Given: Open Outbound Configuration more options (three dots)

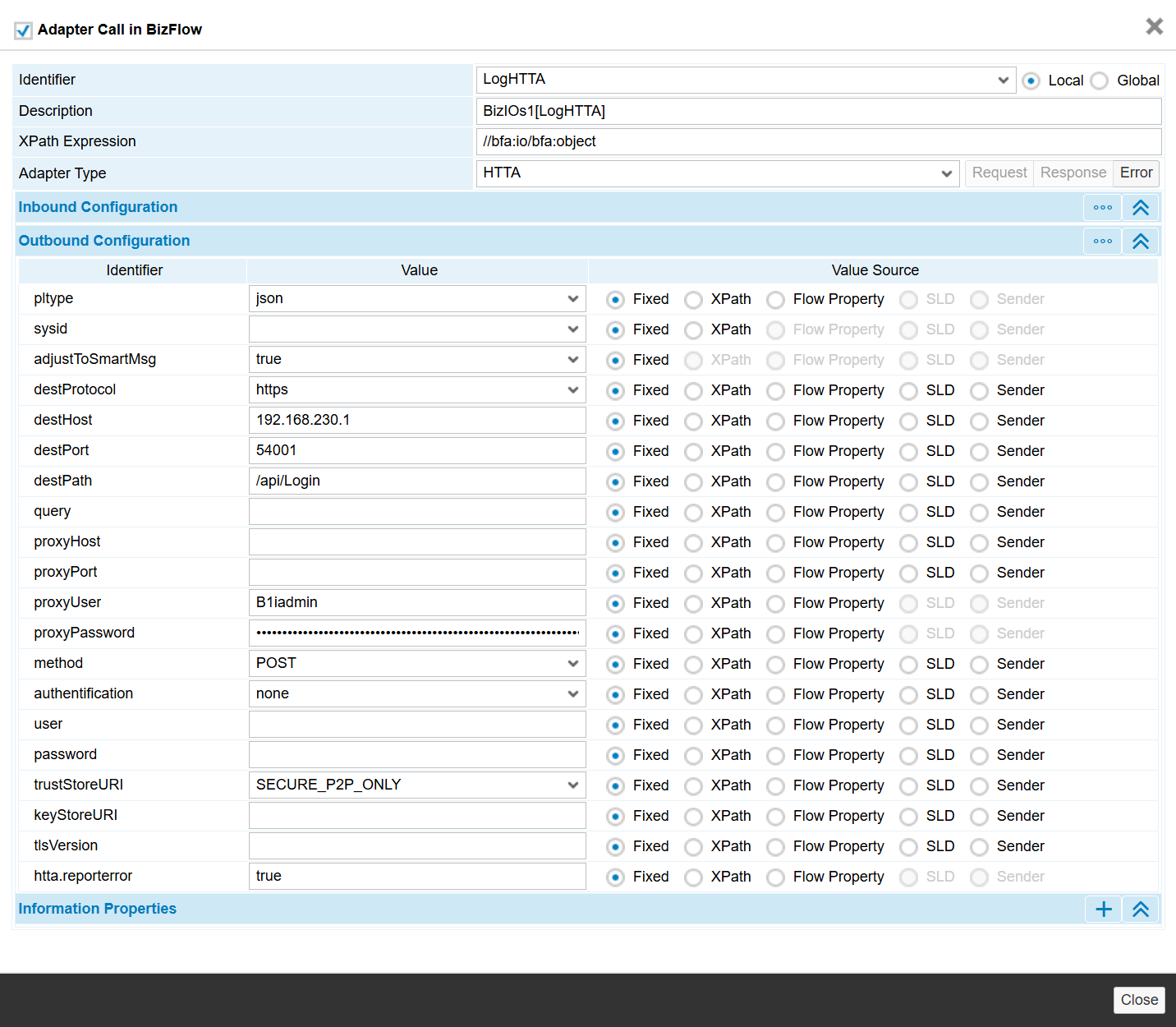Looking at the screenshot, I should pyautogui.click(x=1102, y=242).
